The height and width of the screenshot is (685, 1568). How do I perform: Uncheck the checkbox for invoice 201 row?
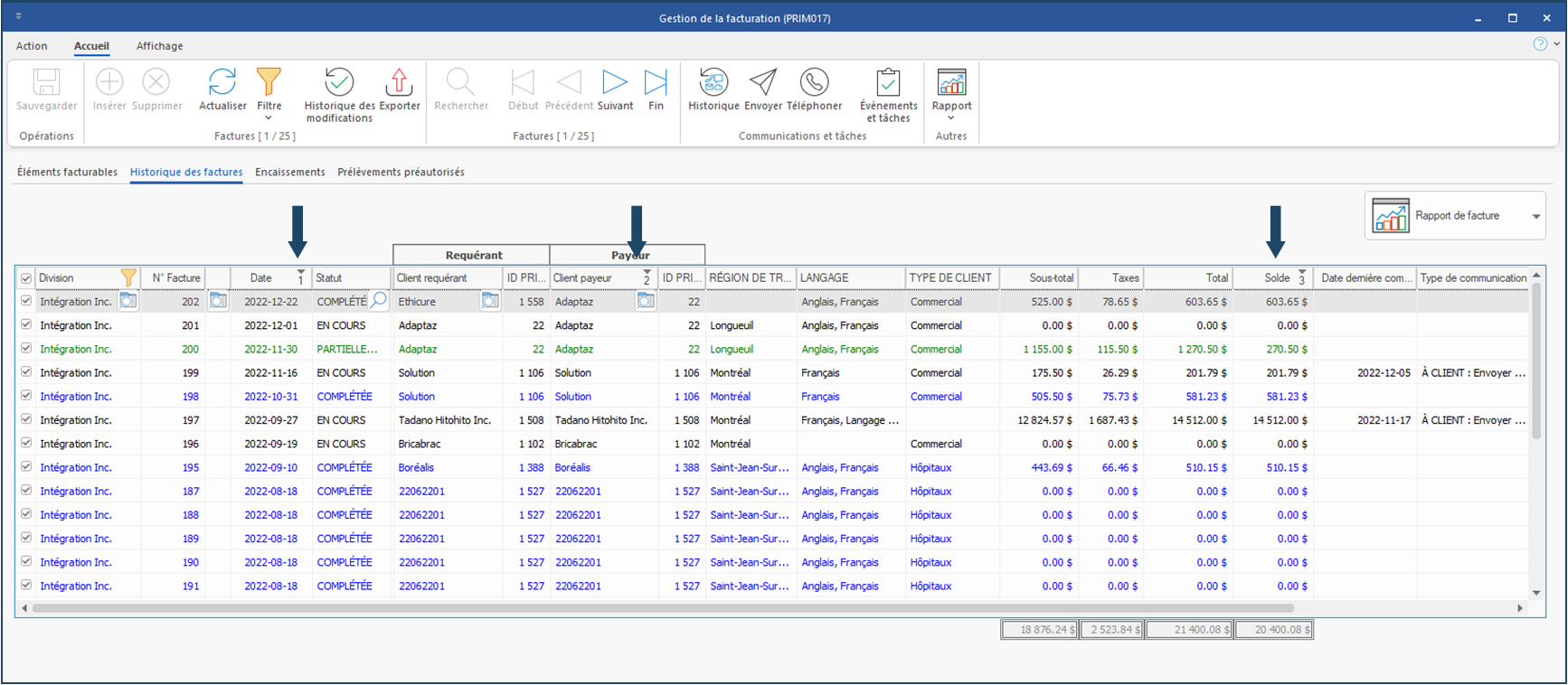(x=26, y=325)
